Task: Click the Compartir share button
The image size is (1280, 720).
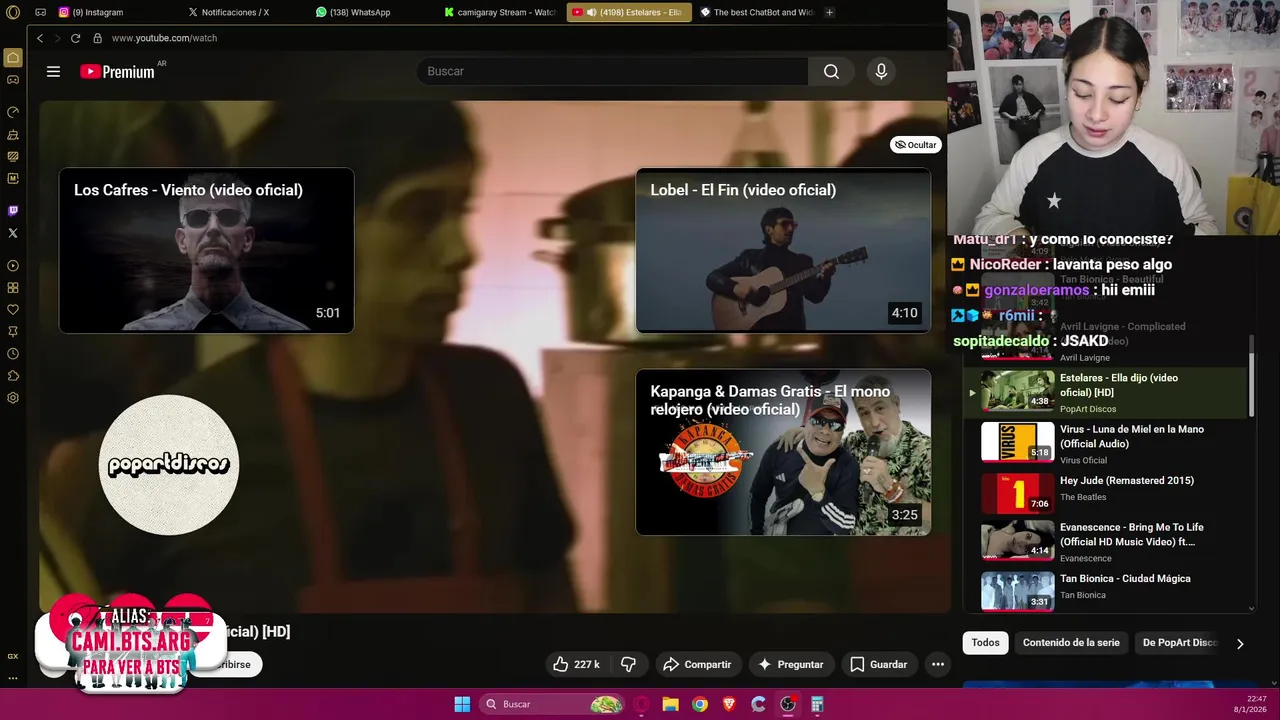Action: [x=697, y=664]
